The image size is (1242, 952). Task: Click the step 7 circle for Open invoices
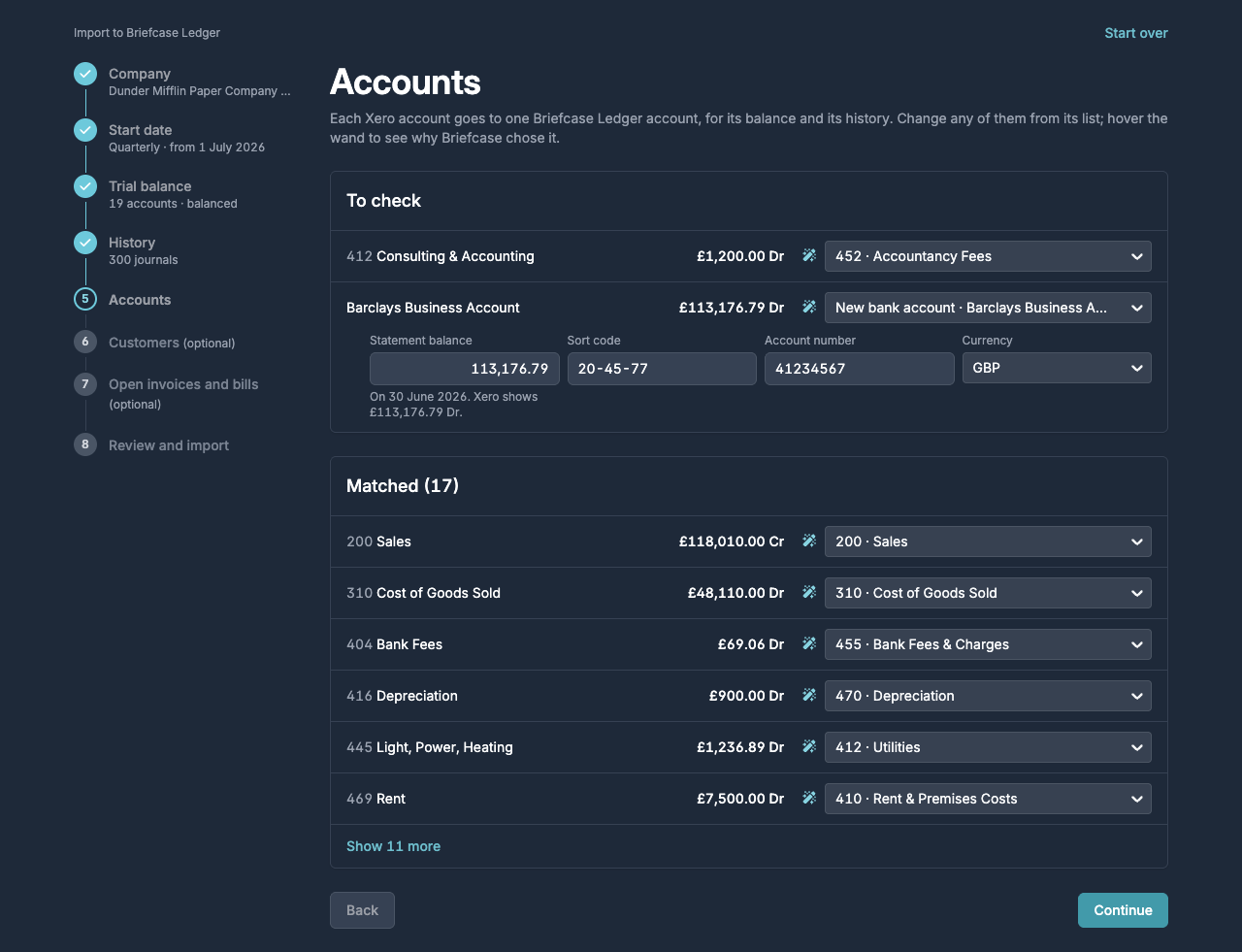pyautogui.click(x=85, y=384)
